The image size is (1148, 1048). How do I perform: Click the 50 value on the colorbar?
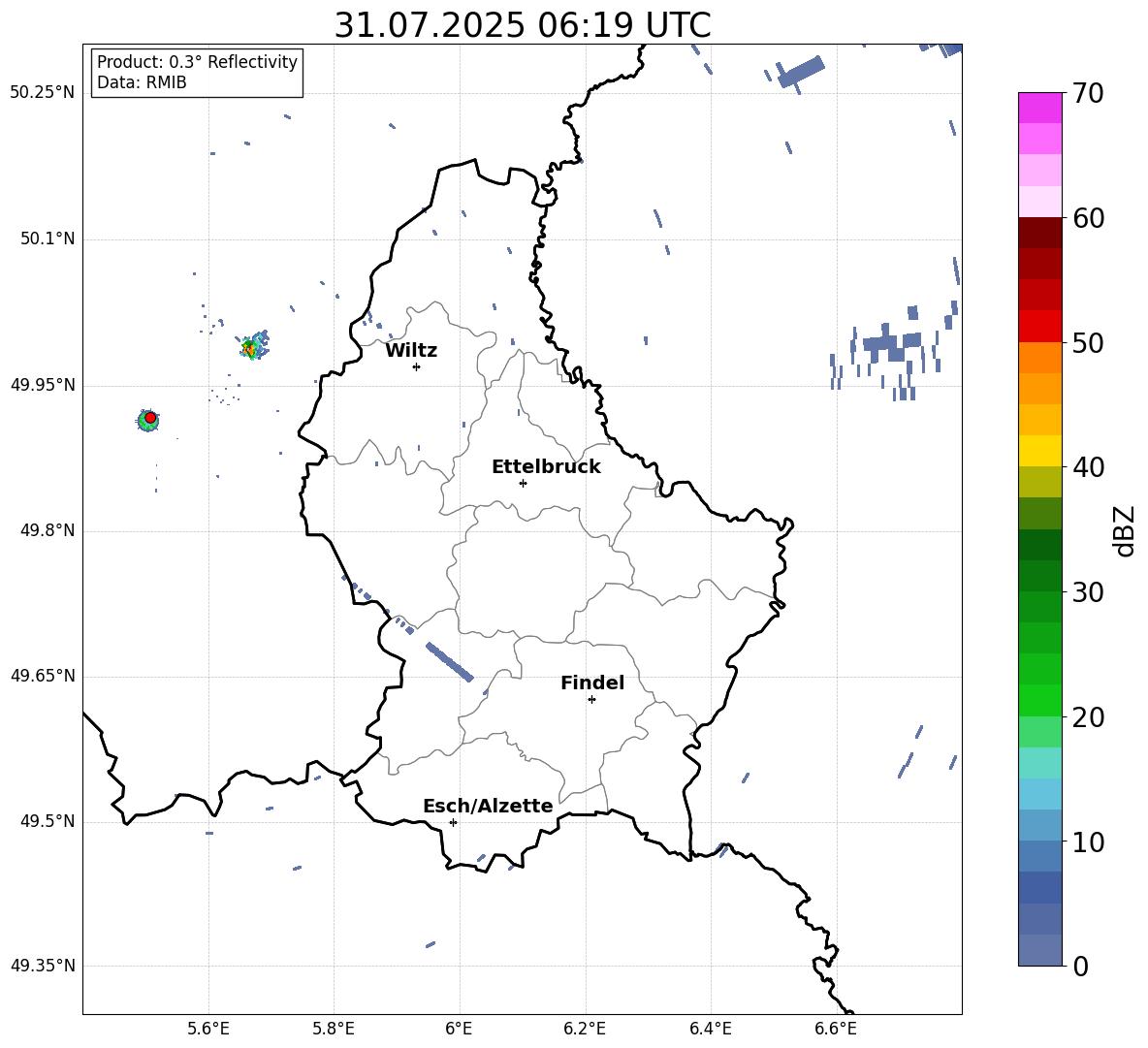(1089, 342)
